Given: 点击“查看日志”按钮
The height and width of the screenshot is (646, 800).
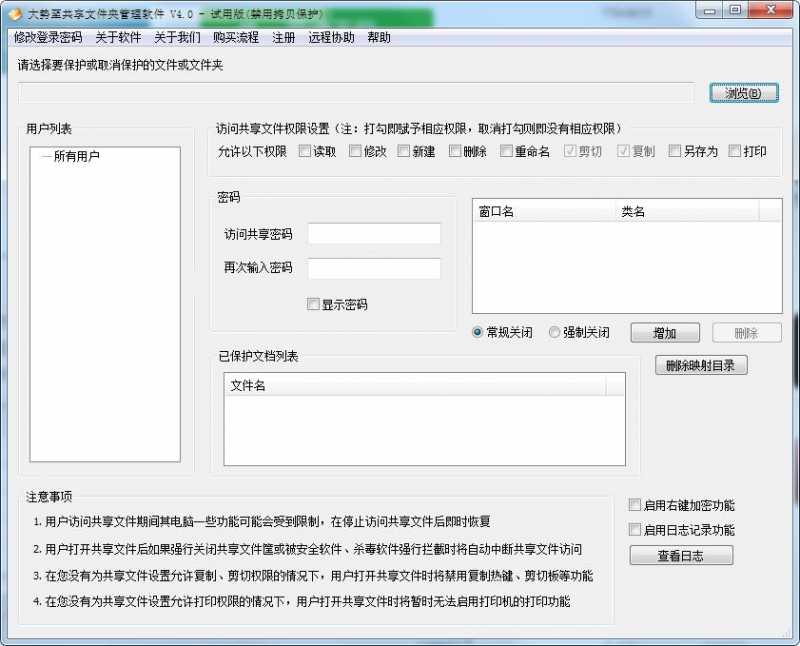Looking at the screenshot, I should tap(681, 555).
